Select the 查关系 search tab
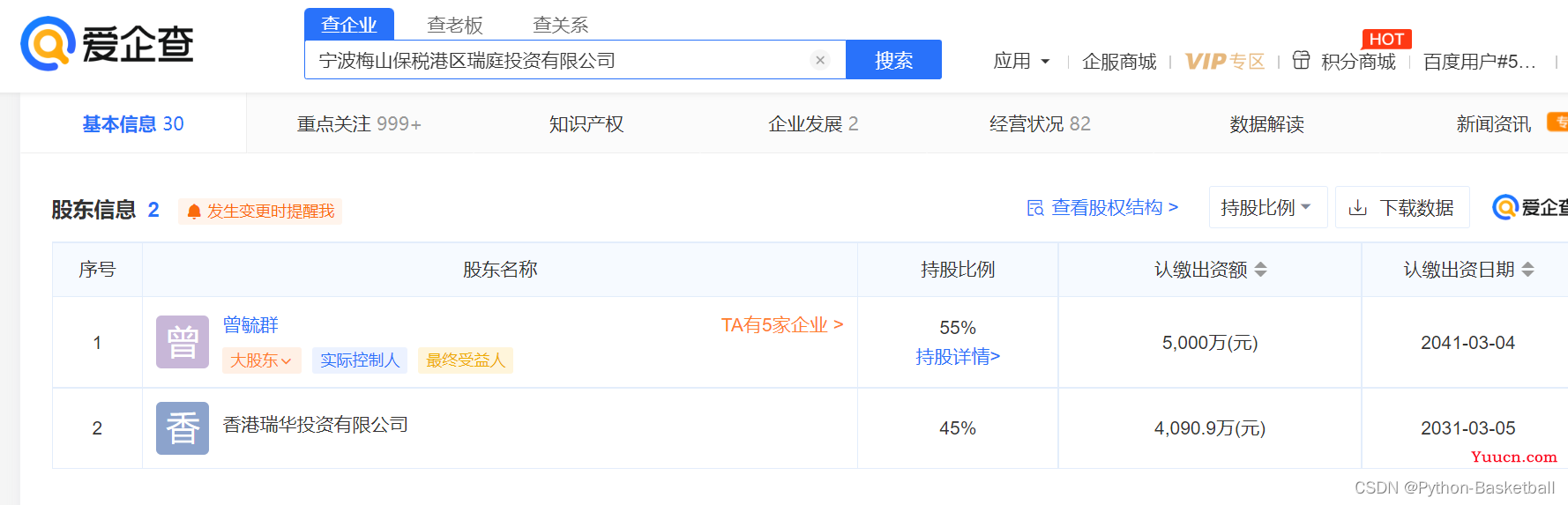 (x=561, y=25)
